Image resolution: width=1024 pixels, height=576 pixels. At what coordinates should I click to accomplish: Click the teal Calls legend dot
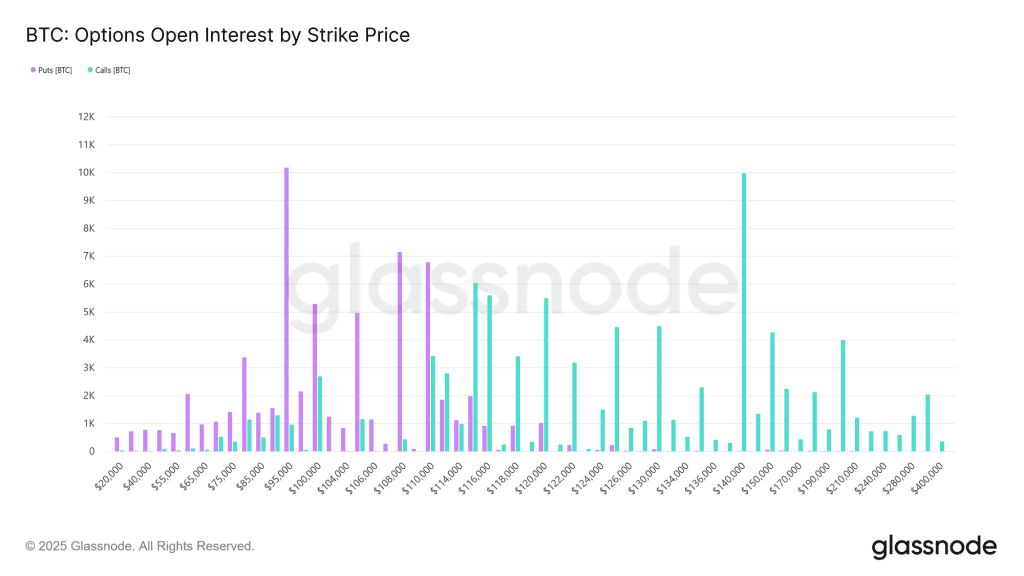(x=91, y=70)
